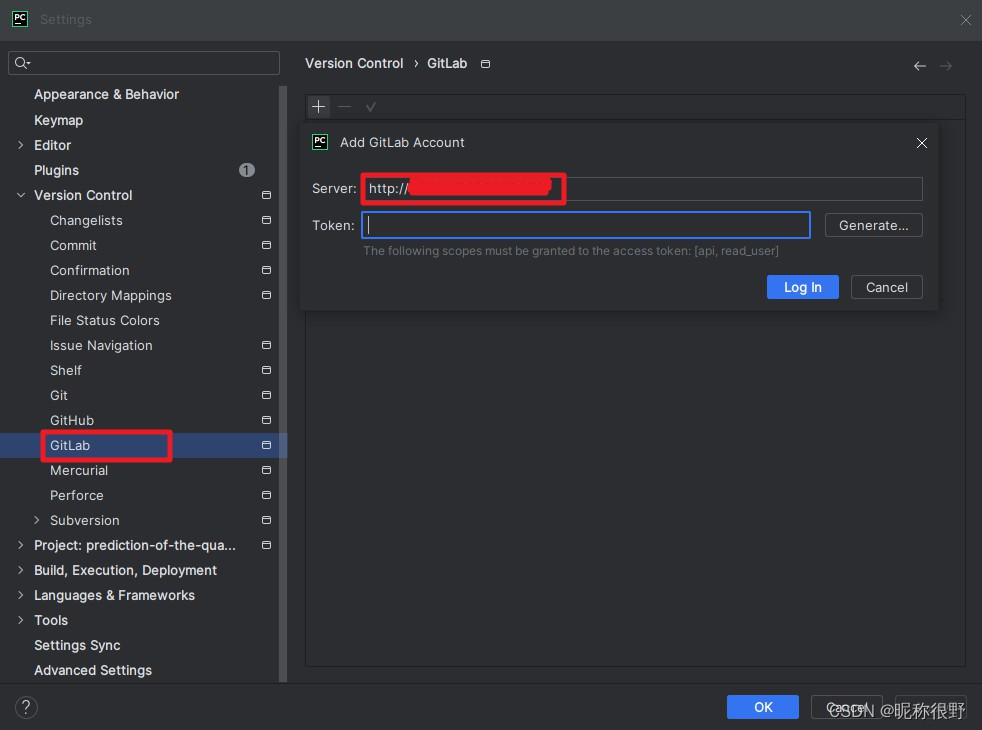The height and width of the screenshot is (730, 982).
Task: Click Version Control breadcrumb link
Action: (354, 64)
